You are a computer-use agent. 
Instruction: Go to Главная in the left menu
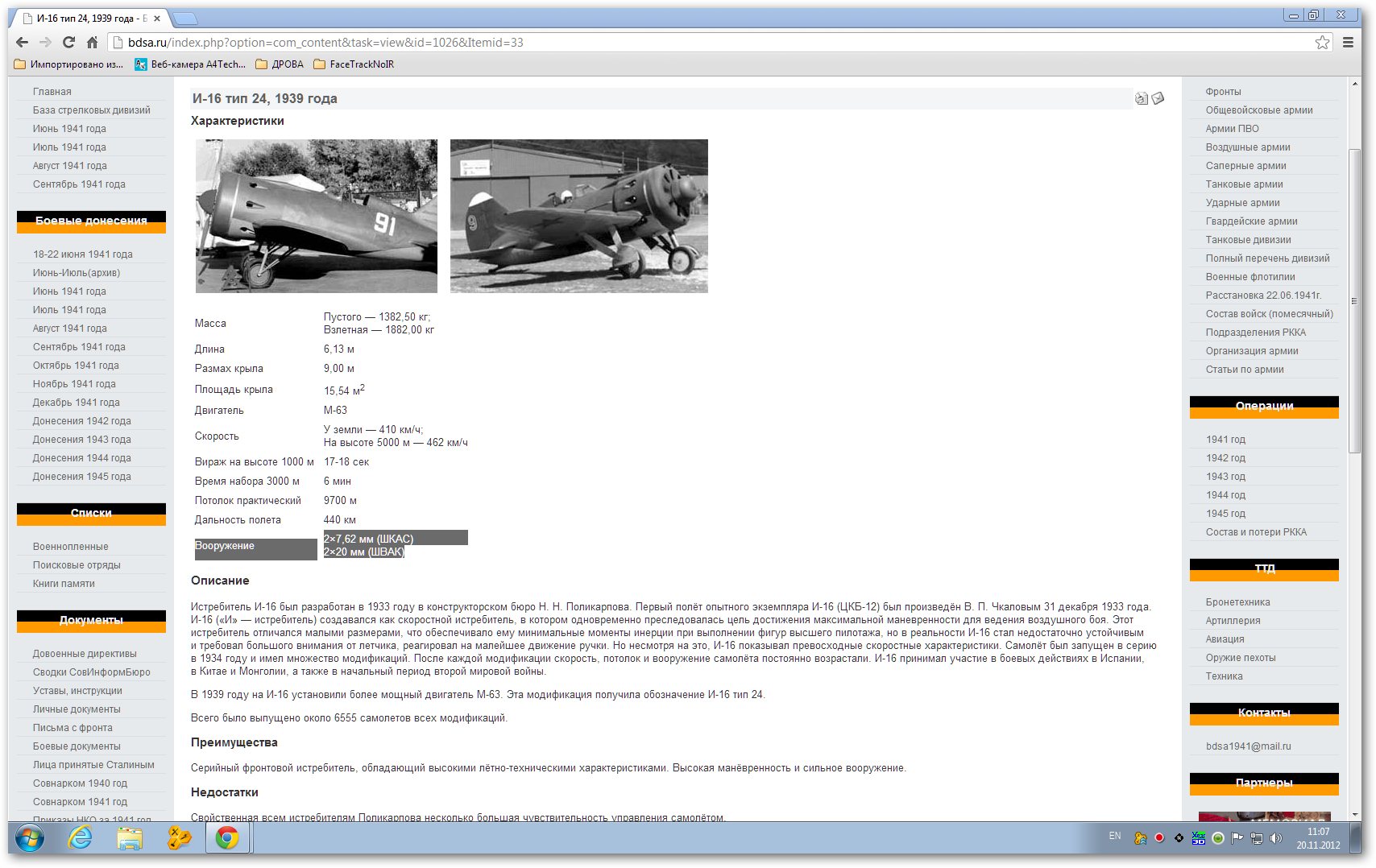[x=52, y=92]
